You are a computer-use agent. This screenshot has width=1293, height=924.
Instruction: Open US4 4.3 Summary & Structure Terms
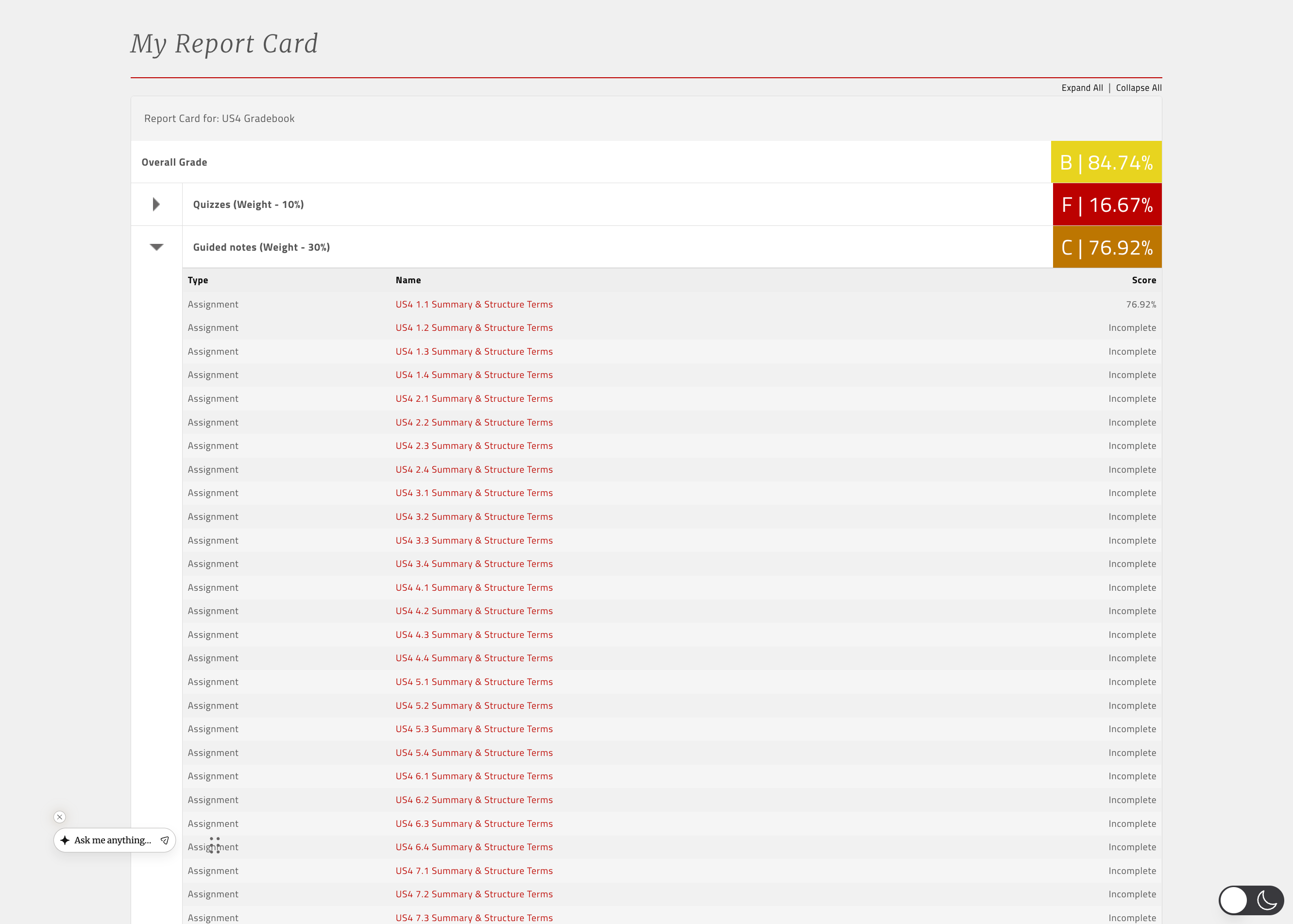tap(474, 634)
